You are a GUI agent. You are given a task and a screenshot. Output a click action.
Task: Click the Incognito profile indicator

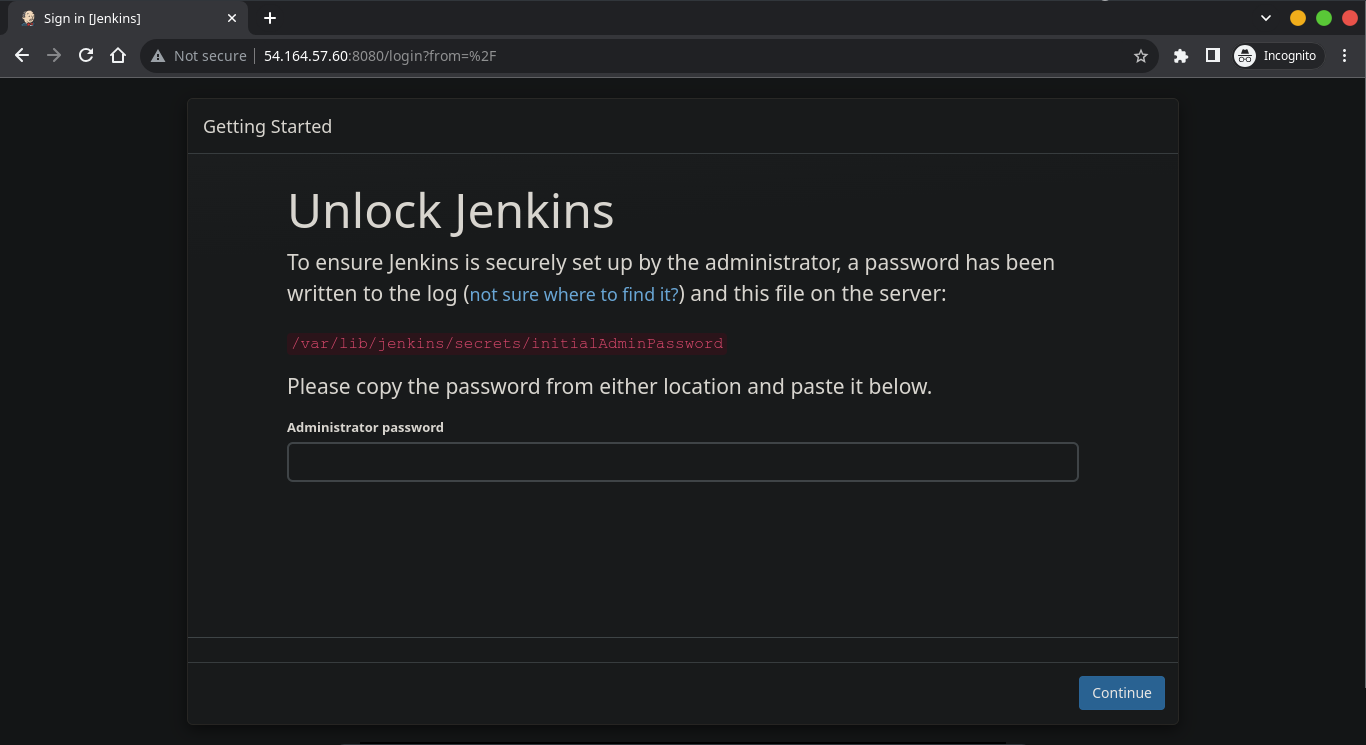[1276, 56]
